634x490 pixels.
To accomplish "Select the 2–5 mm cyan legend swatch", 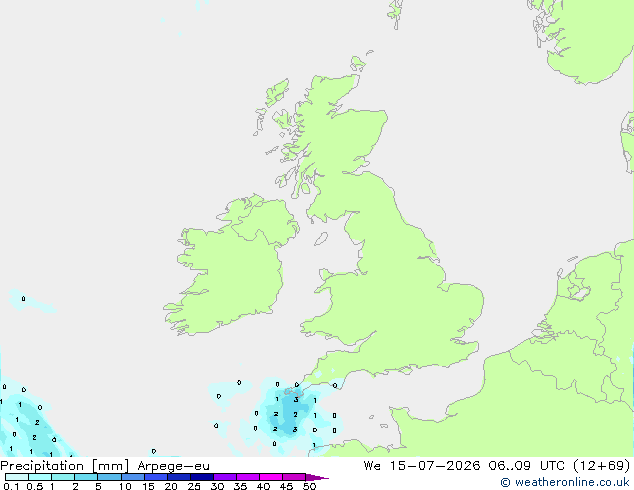I will [x=86, y=477].
